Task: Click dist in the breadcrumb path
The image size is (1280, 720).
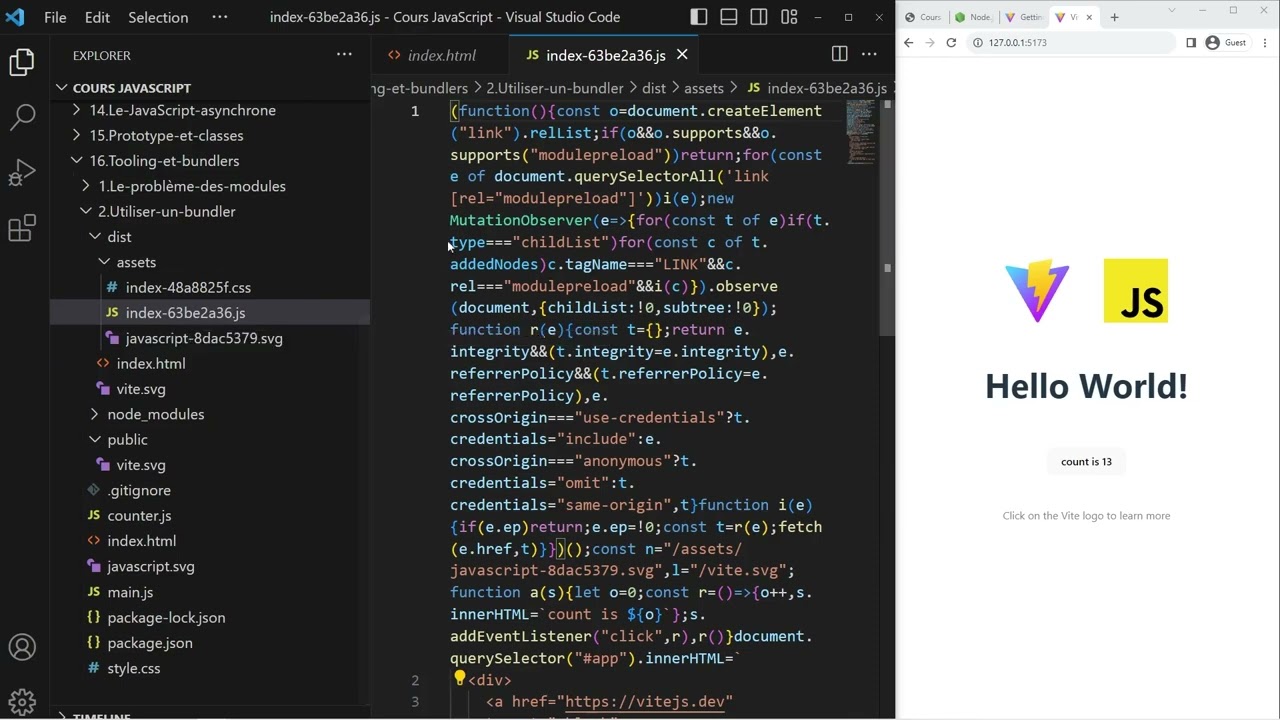Action: point(654,88)
